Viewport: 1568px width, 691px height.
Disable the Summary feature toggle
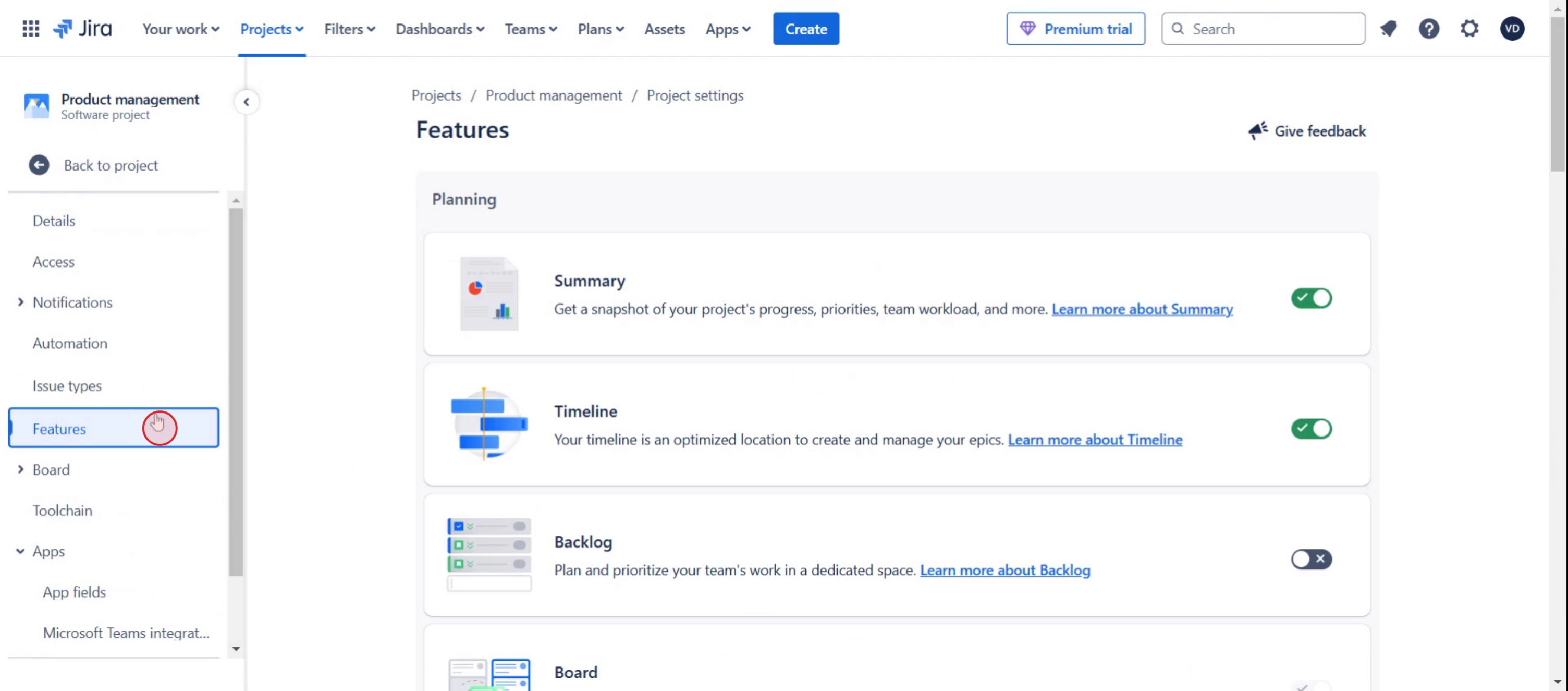(x=1311, y=298)
